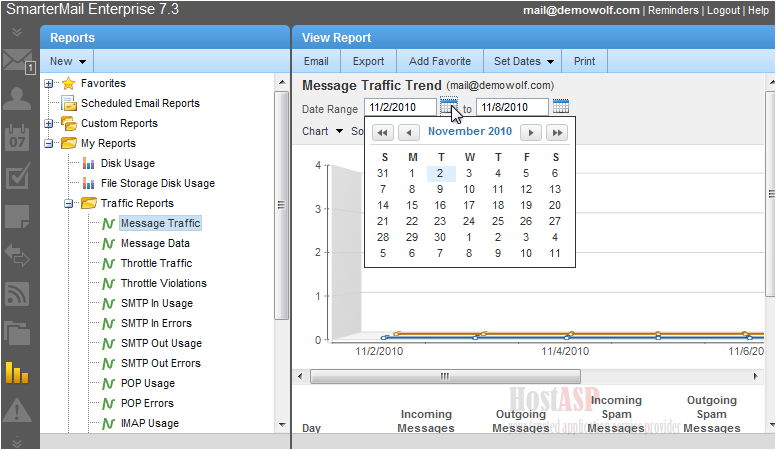Click the start date input field
Image resolution: width=776 pixels, height=450 pixels.
[x=400, y=107]
